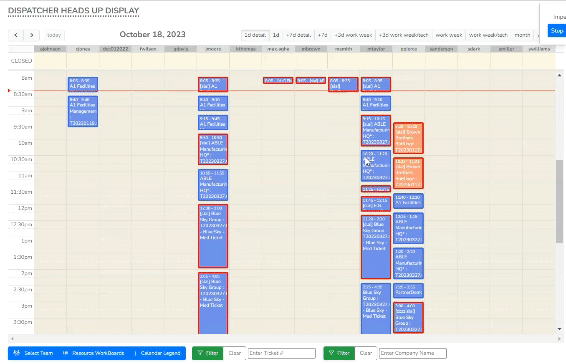Jump to today
This screenshot has width=566, height=364.
(54, 35)
